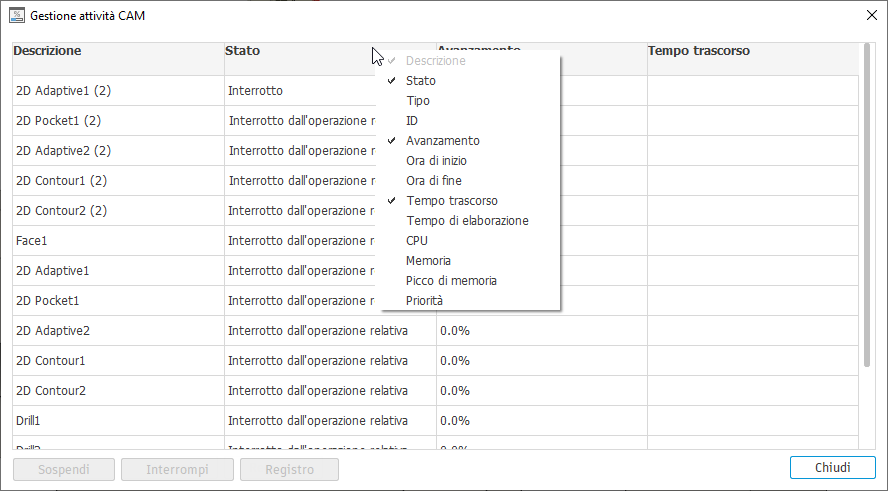Close the Gestione attività CAM window

point(868,16)
